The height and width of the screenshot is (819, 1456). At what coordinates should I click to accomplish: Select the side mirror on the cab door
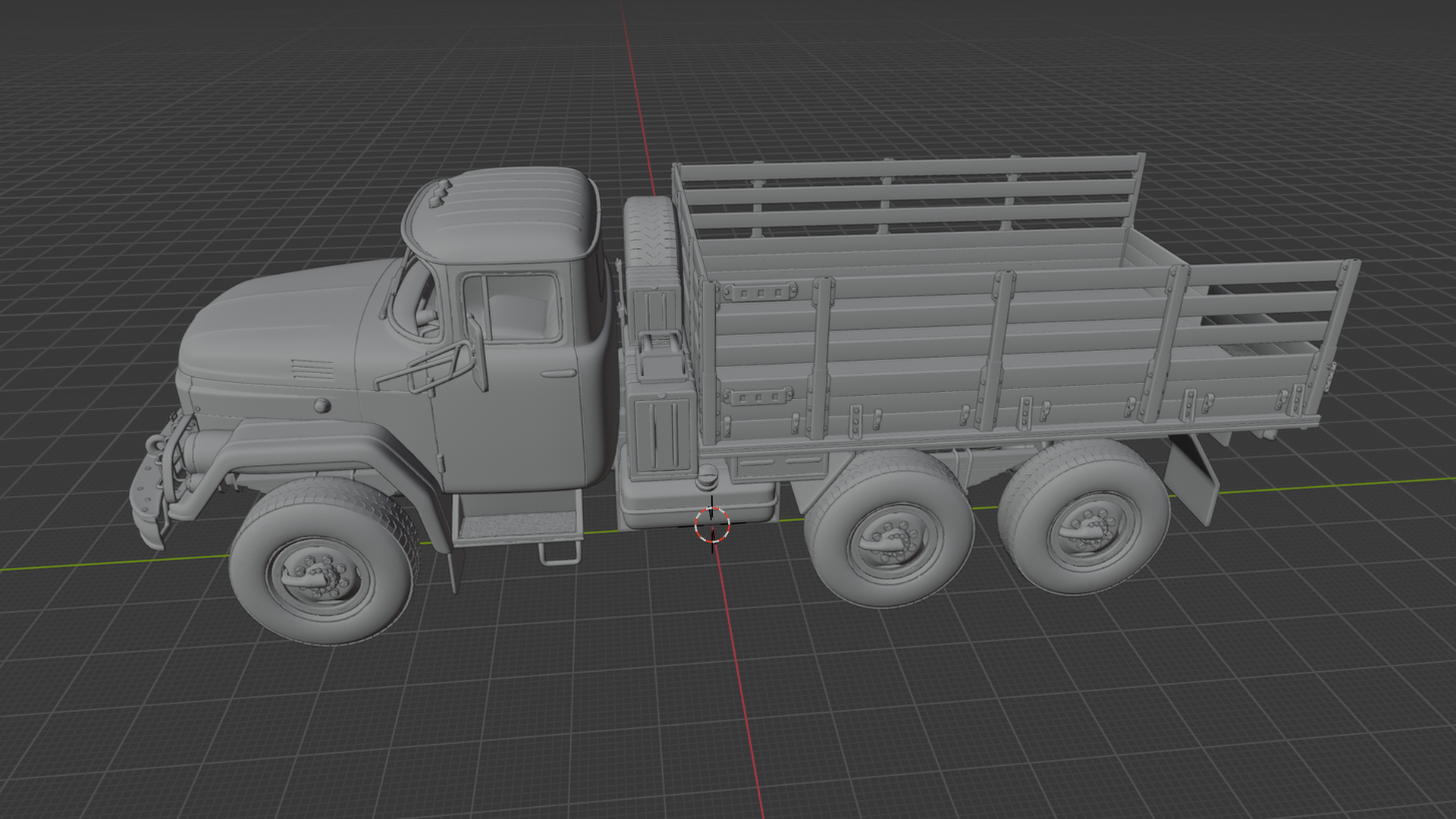[477, 353]
